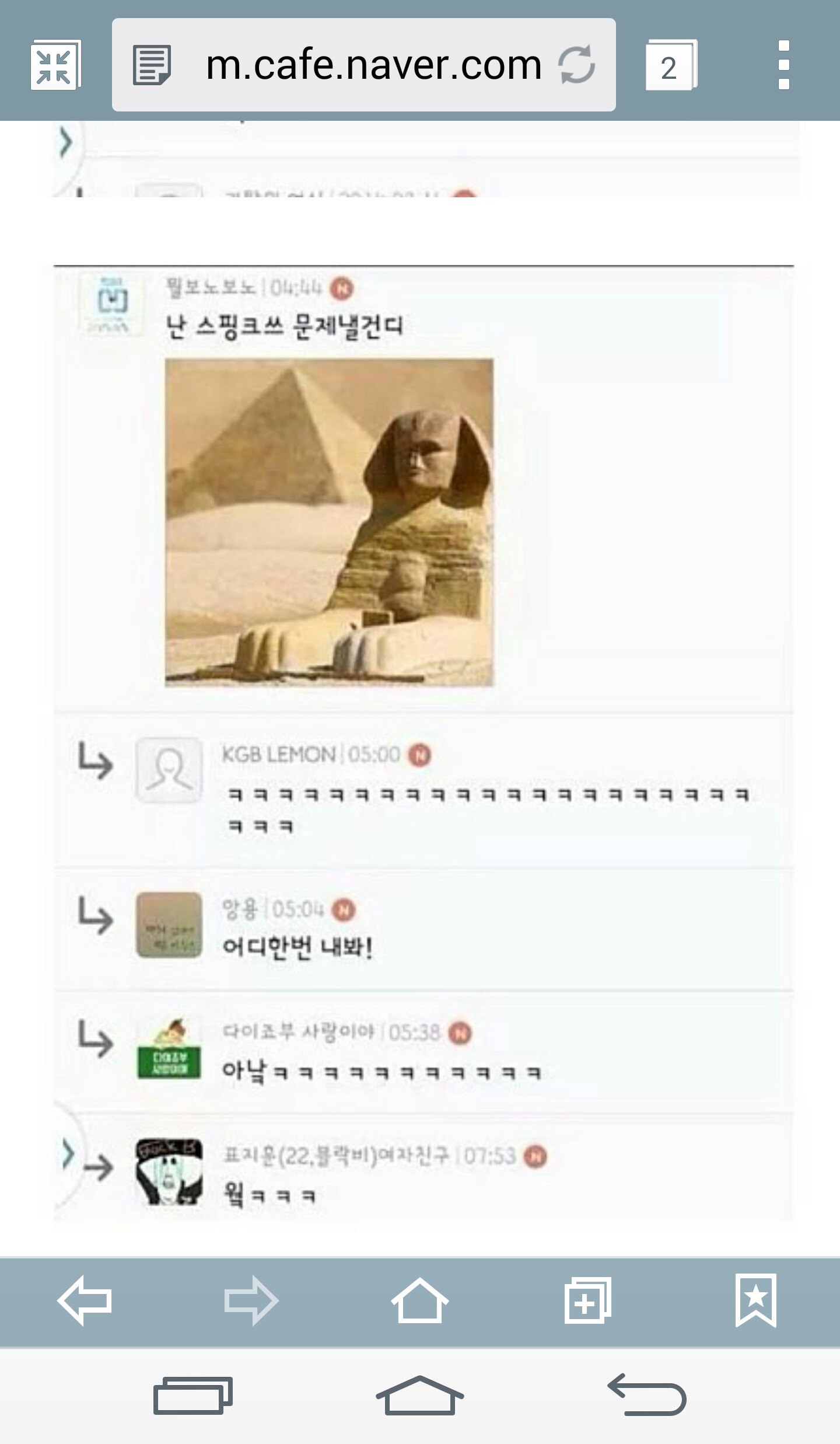Expand the side chevron near bottom comment

tap(68, 1154)
